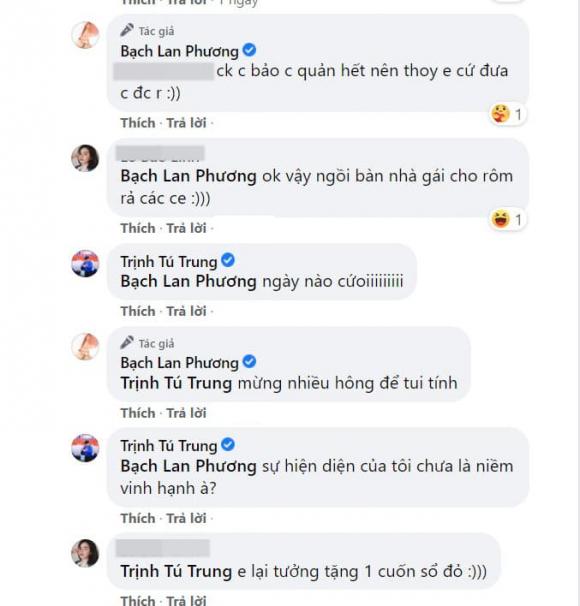Open the avatar on the cuốn sổ đỏ comment

[x=85, y=553]
